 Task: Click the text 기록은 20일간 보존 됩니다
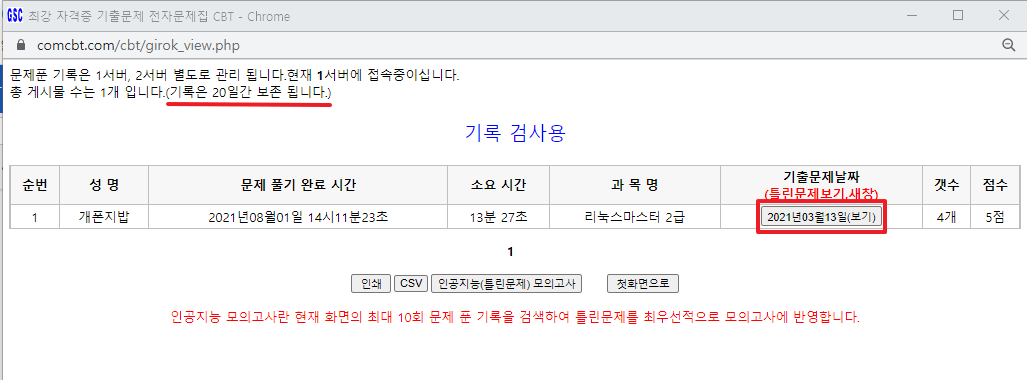(249, 93)
